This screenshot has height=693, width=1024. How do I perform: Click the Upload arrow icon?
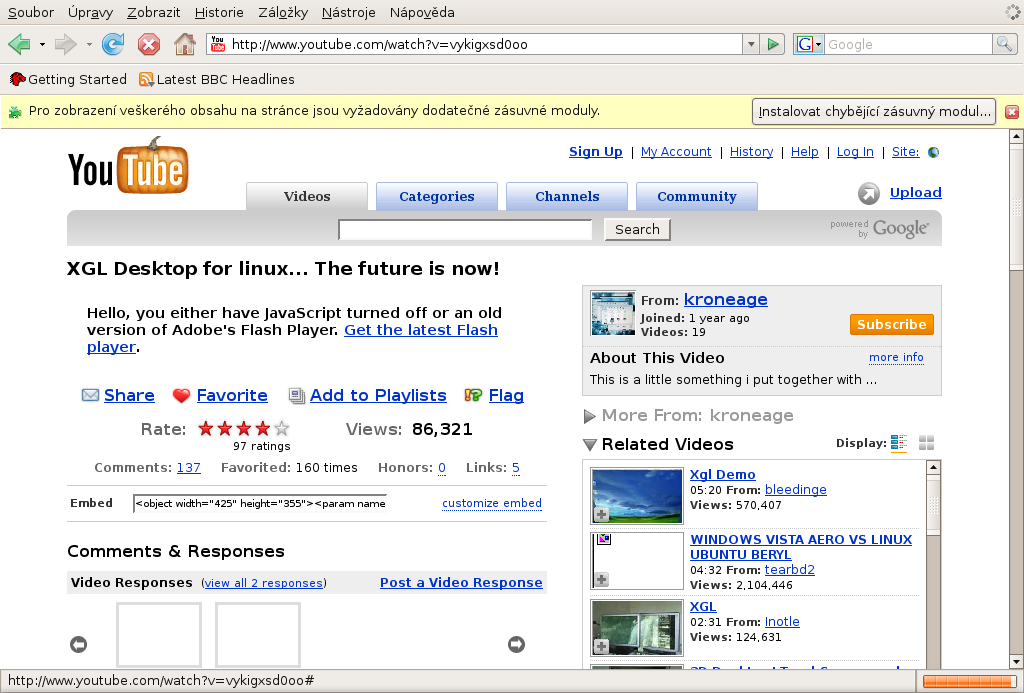869,193
